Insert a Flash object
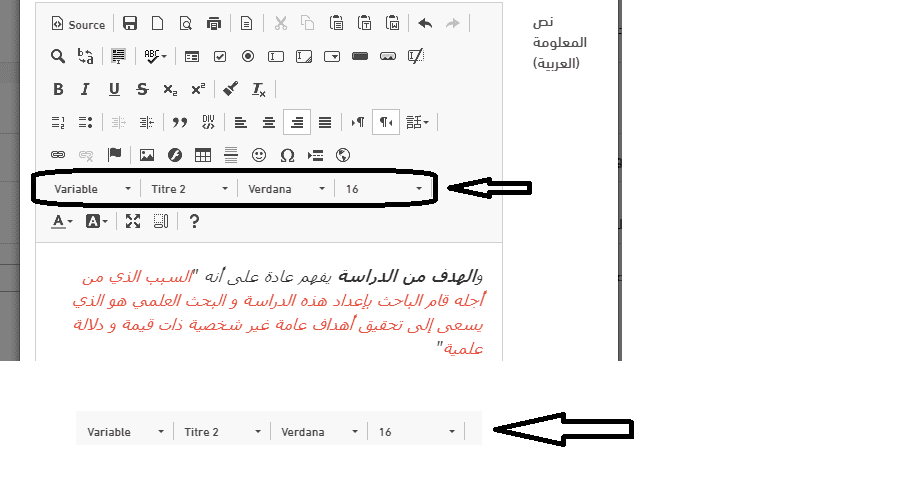Image resolution: width=915 pixels, height=494 pixels. tap(174, 155)
